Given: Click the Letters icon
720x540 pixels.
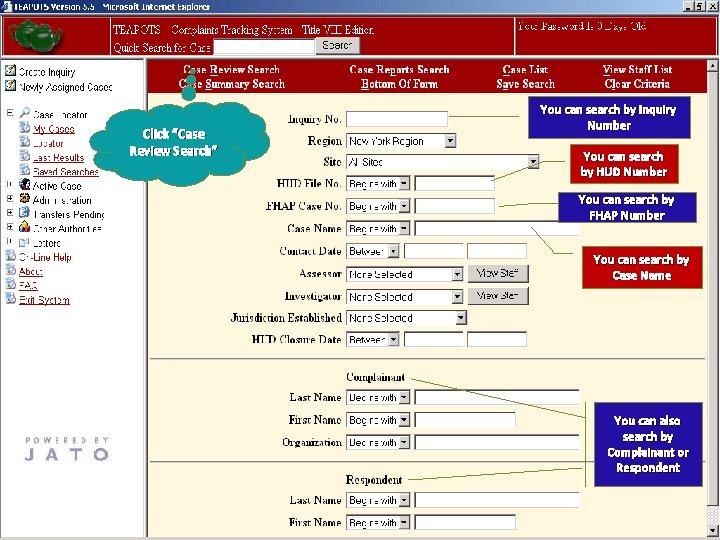Looking at the screenshot, I should (25, 242).
